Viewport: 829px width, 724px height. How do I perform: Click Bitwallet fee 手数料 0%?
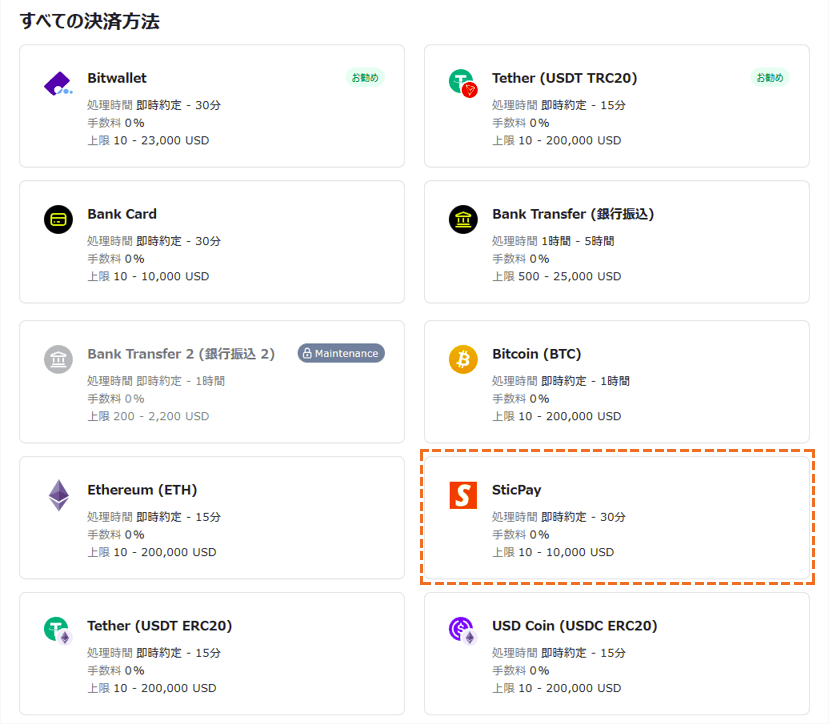[116, 123]
